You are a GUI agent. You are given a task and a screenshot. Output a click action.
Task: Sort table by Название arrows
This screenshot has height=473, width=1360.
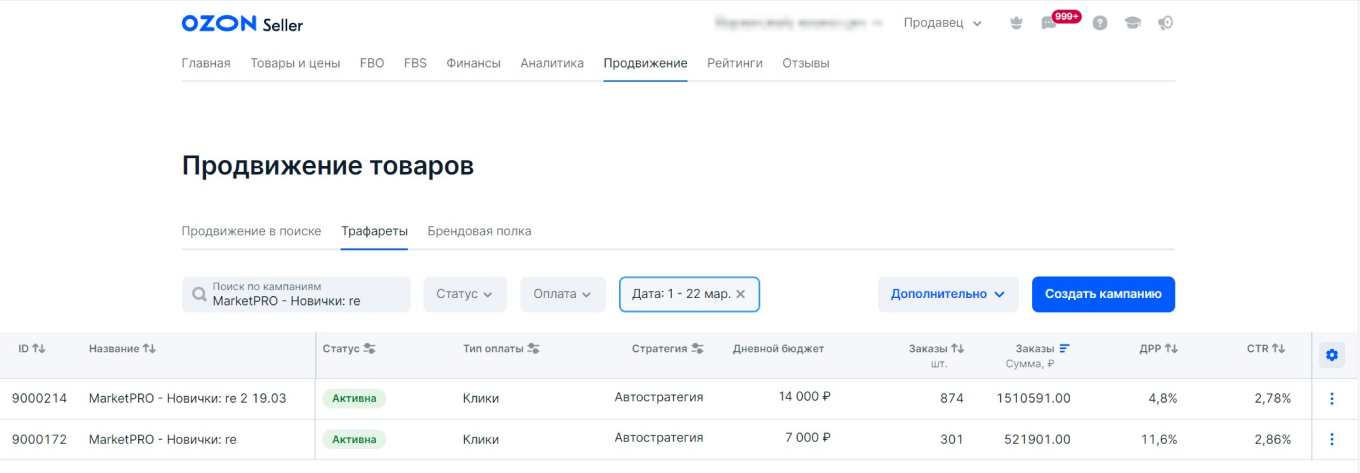[x=149, y=348]
